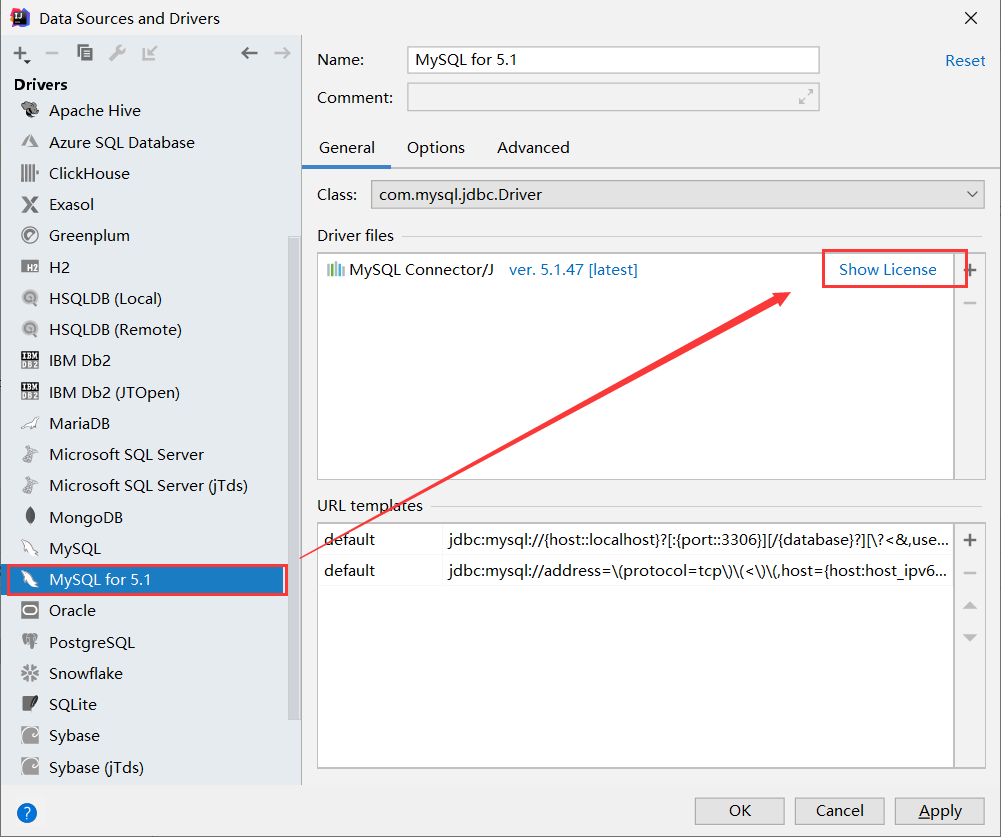Image resolution: width=1002 pixels, height=838 pixels.
Task: Move URL template down arrow
Action: pyautogui.click(x=970, y=637)
